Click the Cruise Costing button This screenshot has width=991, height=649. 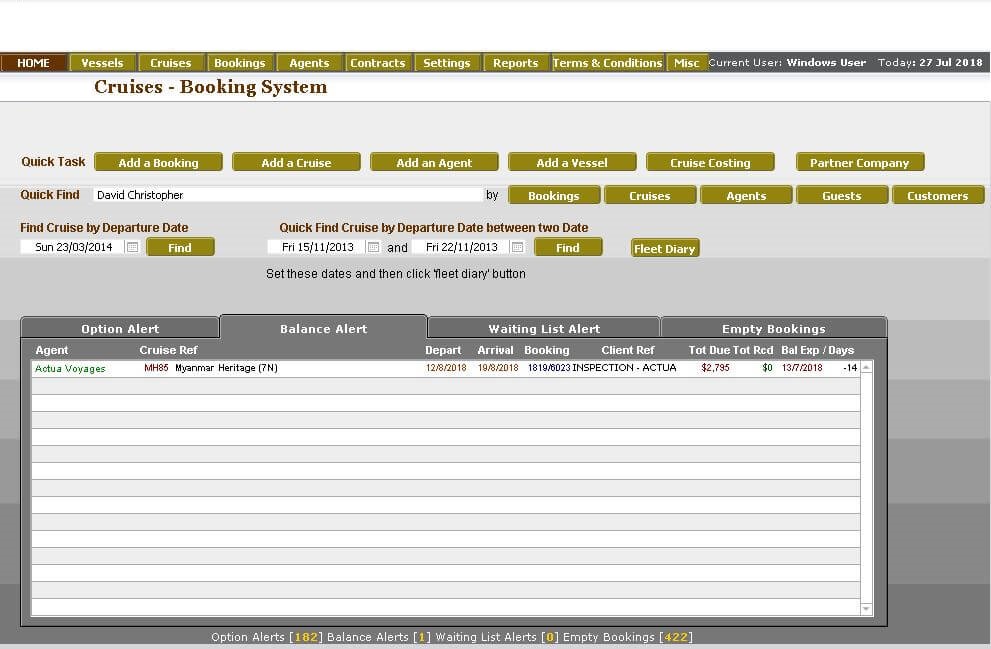point(710,163)
